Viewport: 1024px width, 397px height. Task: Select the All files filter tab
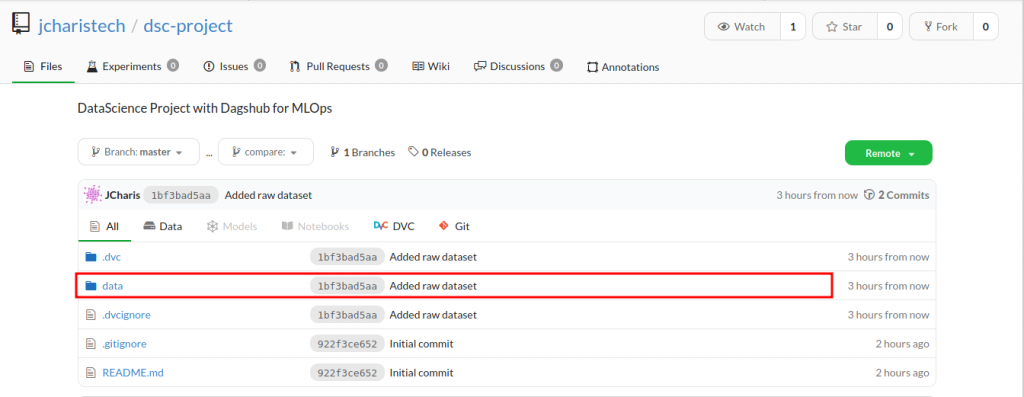tap(104, 226)
